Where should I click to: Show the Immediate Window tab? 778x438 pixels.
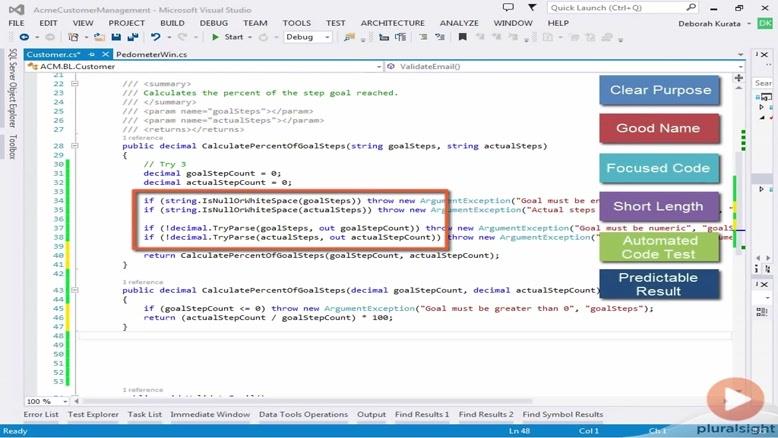(x=210, y=414)
